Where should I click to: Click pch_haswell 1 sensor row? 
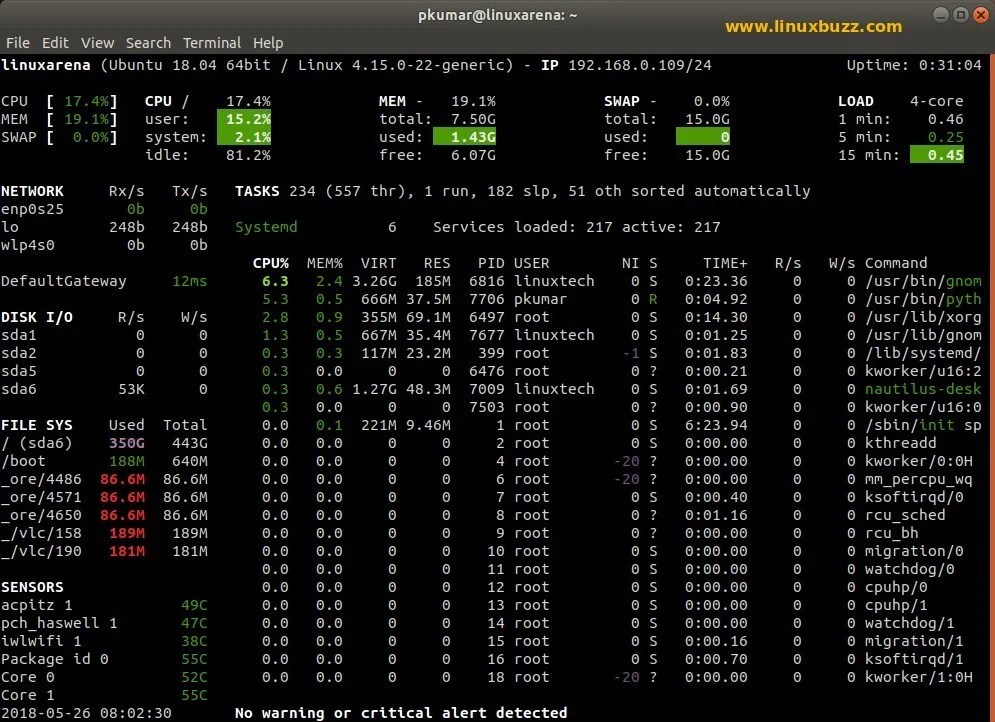(x=104, y=624)
